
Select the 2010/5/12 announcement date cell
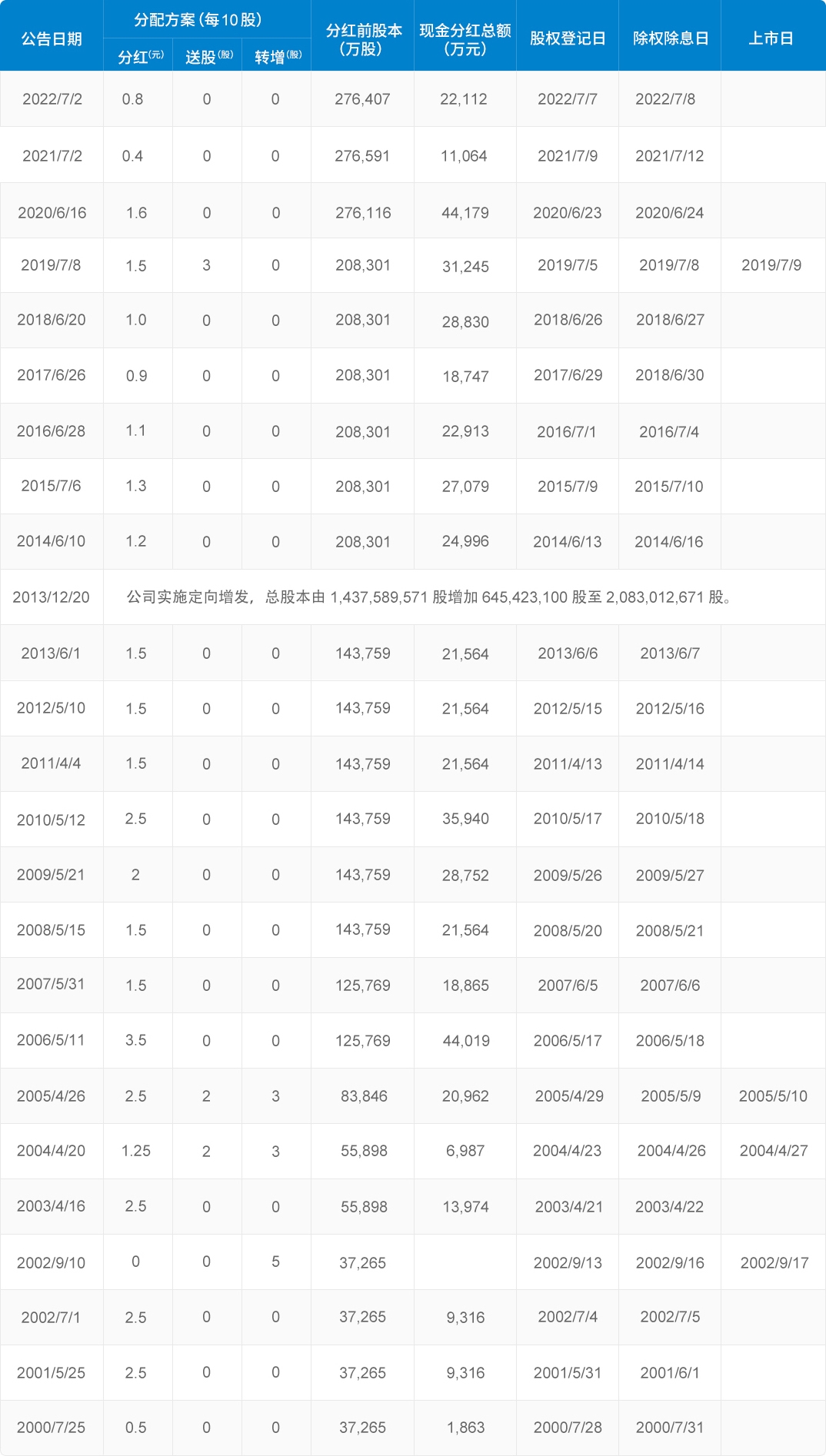(x=51, y=819)
